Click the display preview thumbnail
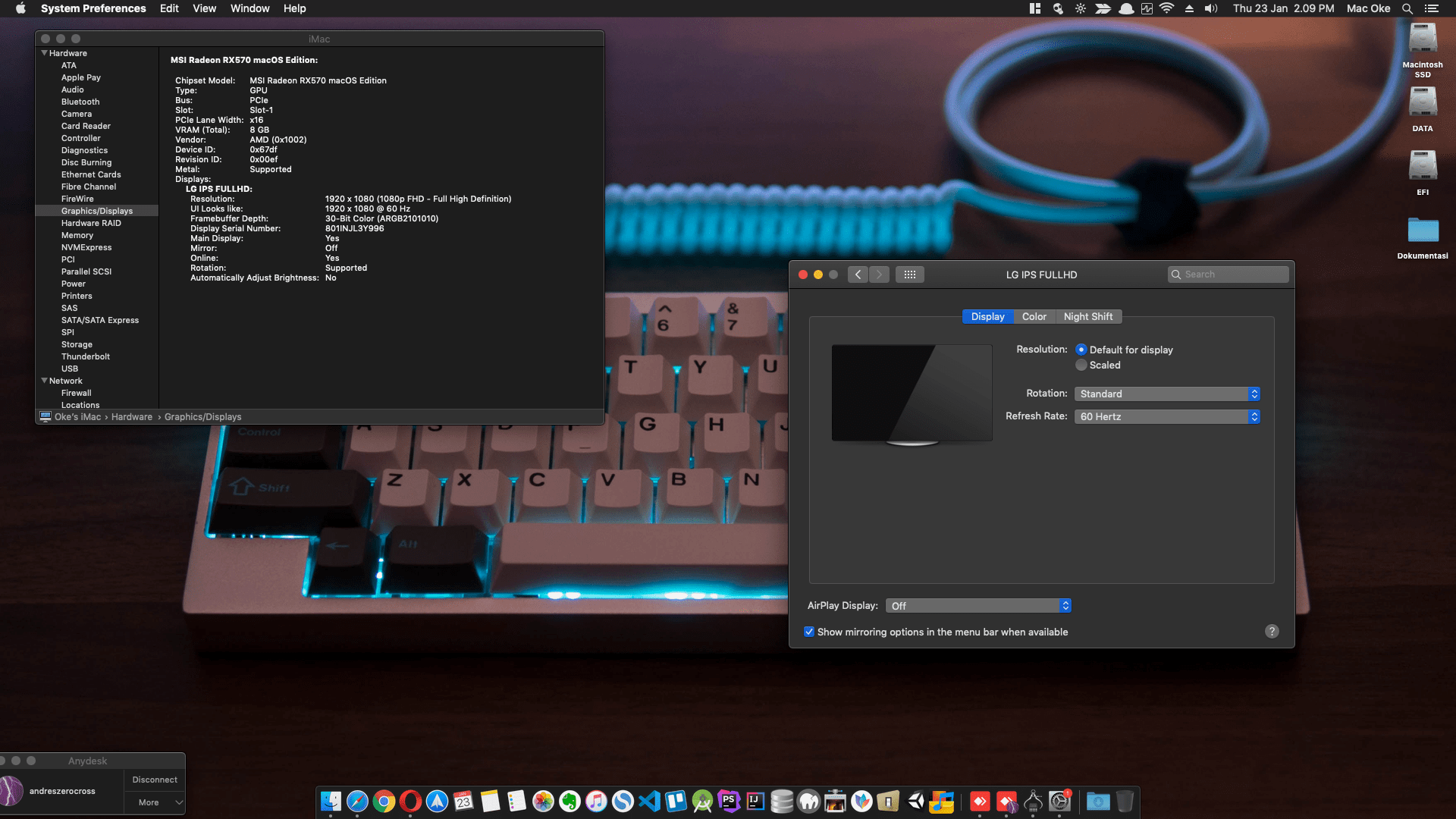This screenshot has width=1456, height=819. pos(912,394)
